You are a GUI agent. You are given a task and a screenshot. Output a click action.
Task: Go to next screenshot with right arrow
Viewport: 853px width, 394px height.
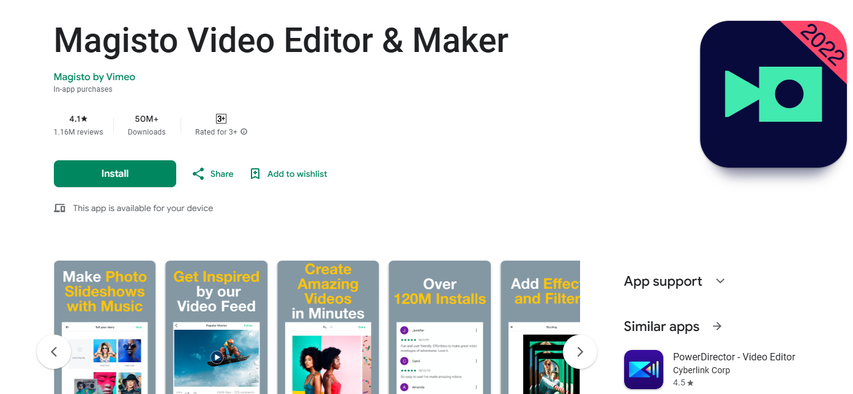580,352
